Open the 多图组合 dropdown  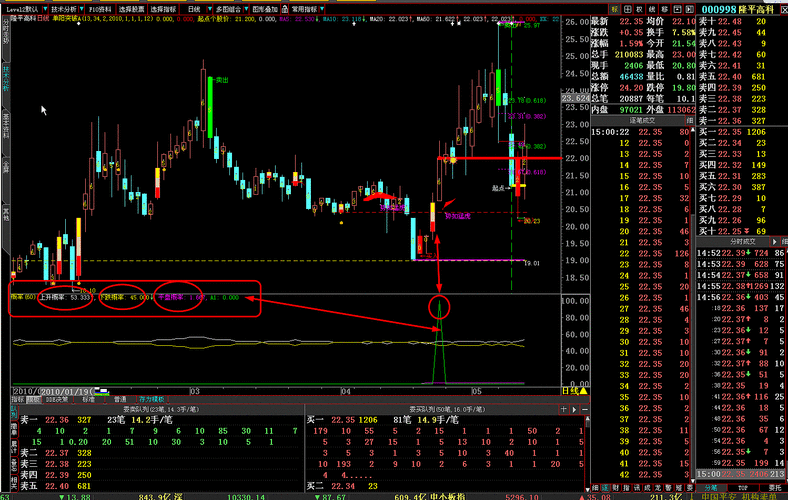click(242, 8)
